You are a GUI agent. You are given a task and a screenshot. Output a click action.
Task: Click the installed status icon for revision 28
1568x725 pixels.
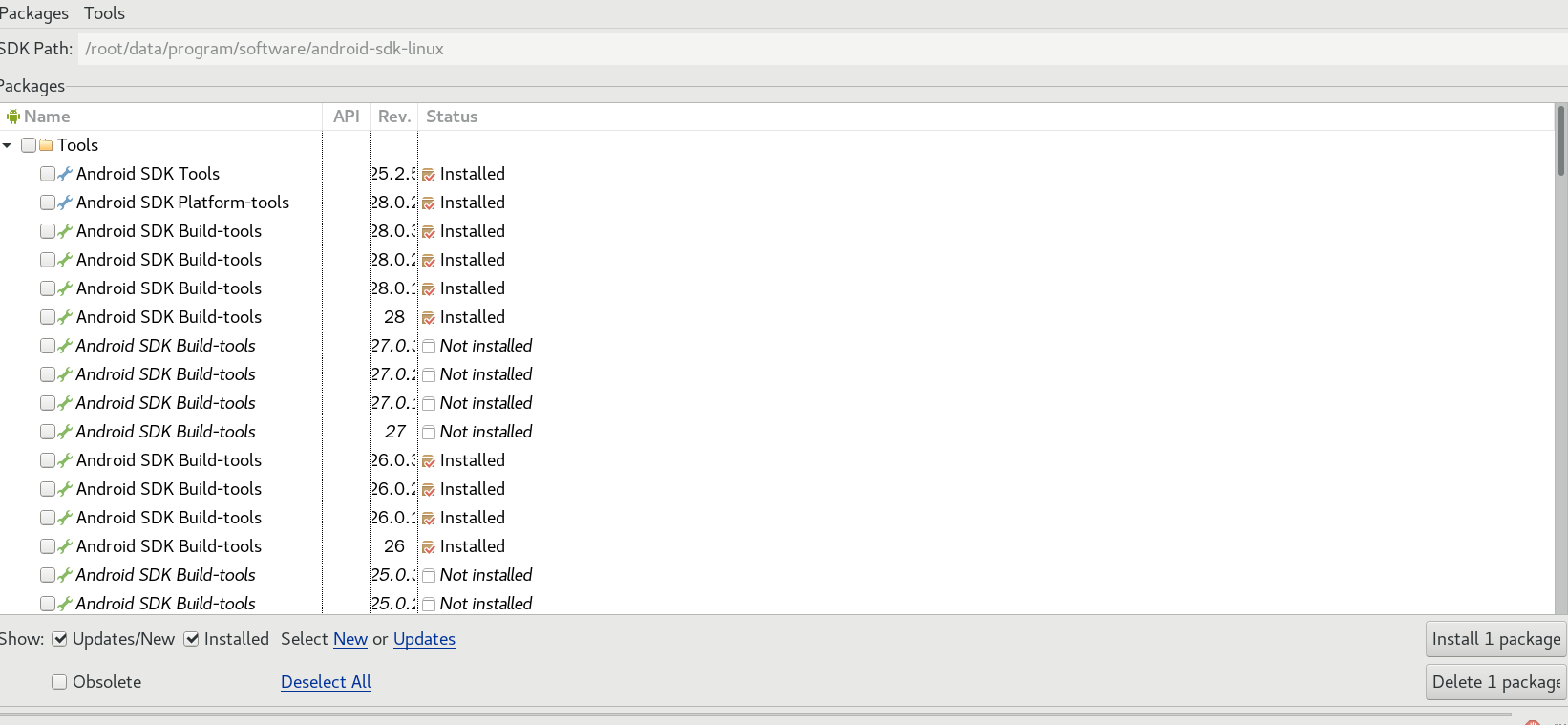(x=429, y=318)
